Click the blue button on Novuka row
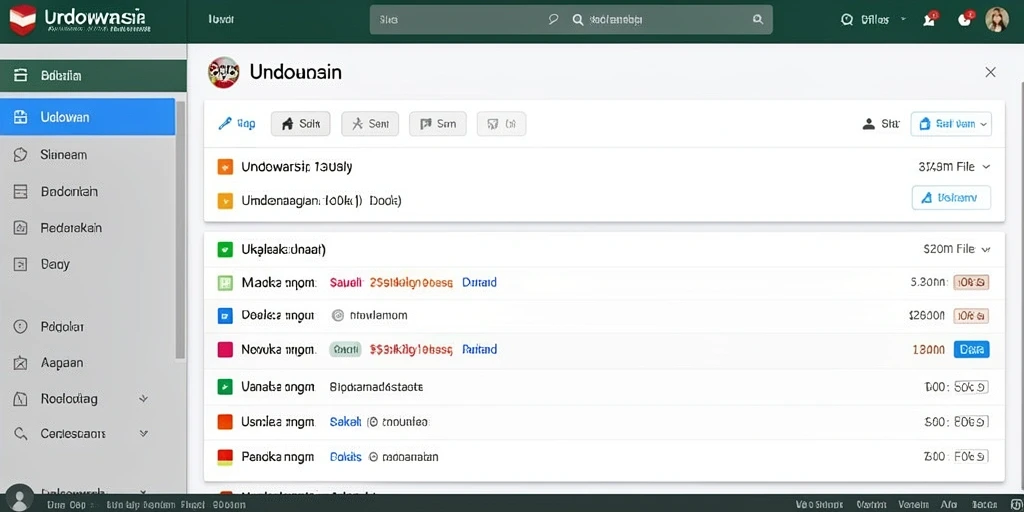 pyautogui.click(x=971, y=349)
